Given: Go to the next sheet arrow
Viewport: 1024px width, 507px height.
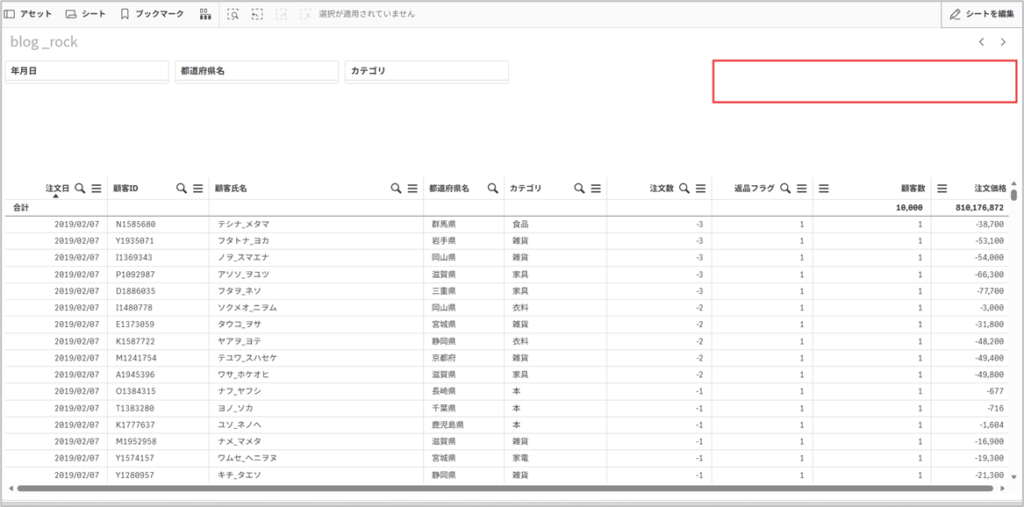Looking at the screenshot, I should pyautogui.click(x=1003, y=42).
